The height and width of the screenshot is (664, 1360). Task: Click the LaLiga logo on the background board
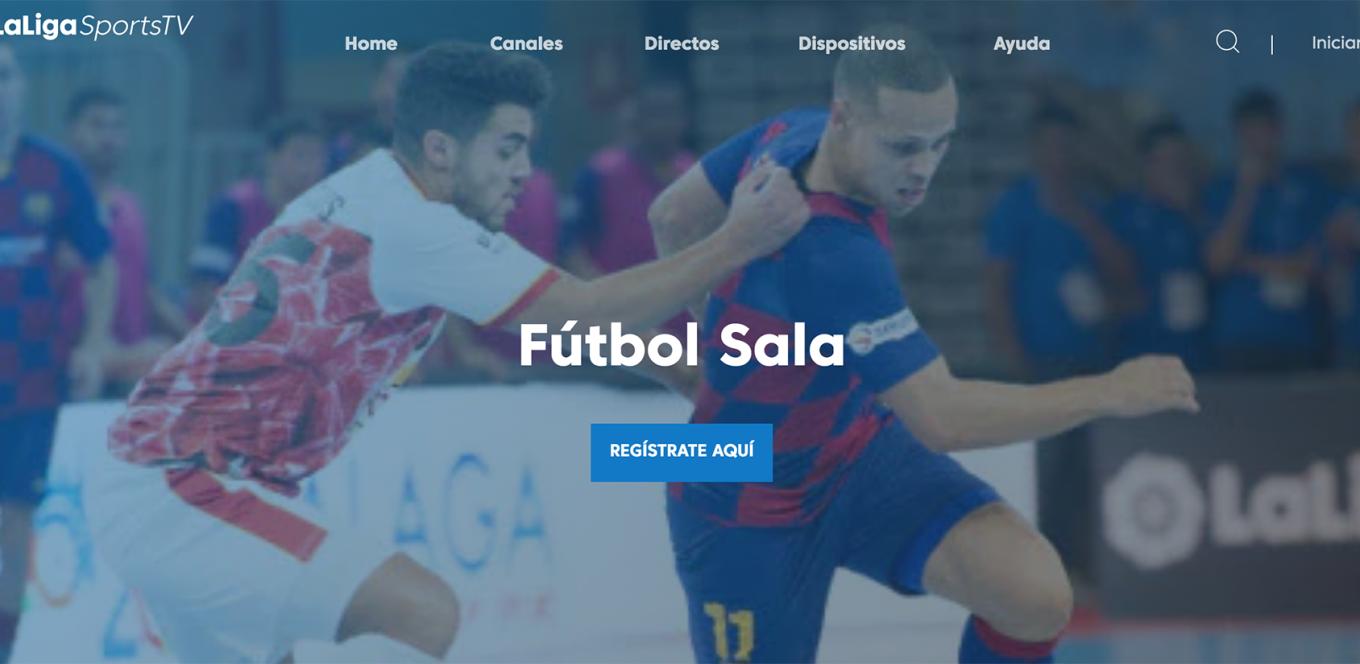point(1230,510)
